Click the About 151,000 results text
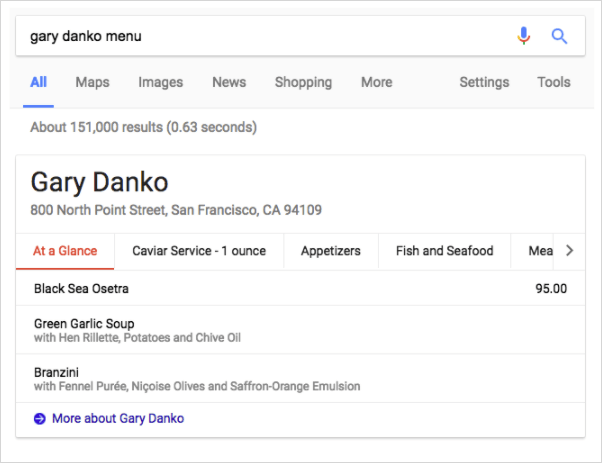The height and width of the screenshot is (463, 602). (x=144, y=127)
